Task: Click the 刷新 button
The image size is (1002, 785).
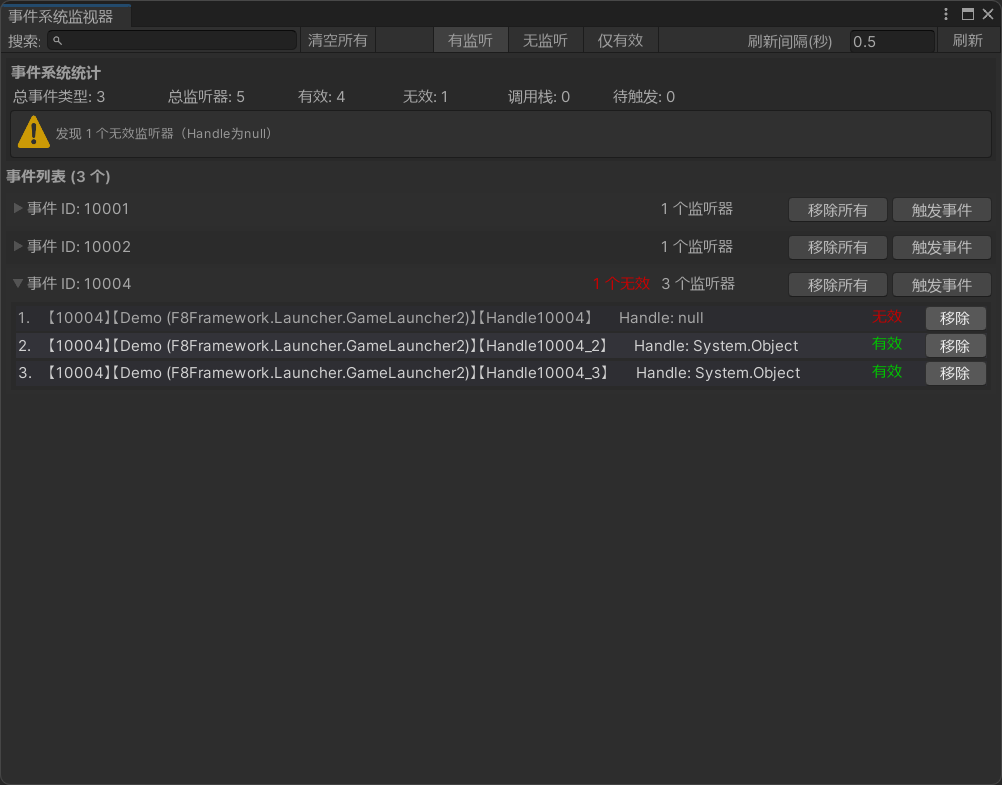Action: 967,40
